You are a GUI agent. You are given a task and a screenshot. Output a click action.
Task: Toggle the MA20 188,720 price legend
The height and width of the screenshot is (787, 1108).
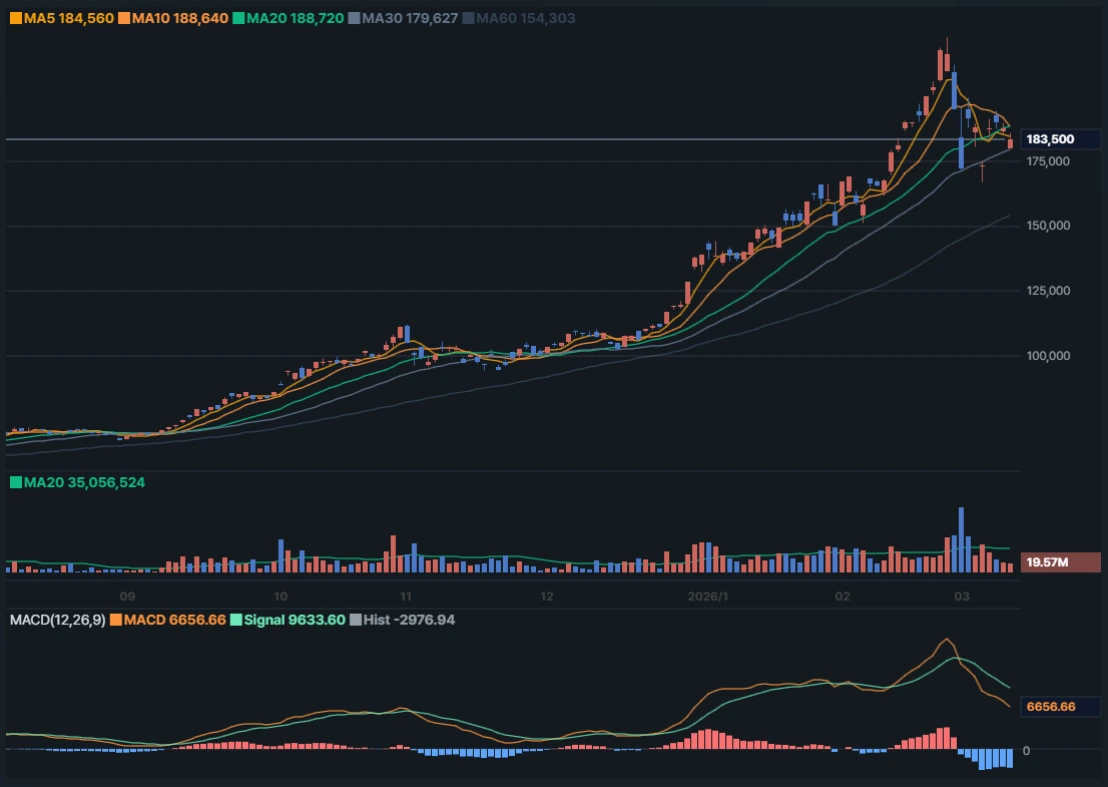(x=289, y=18)
